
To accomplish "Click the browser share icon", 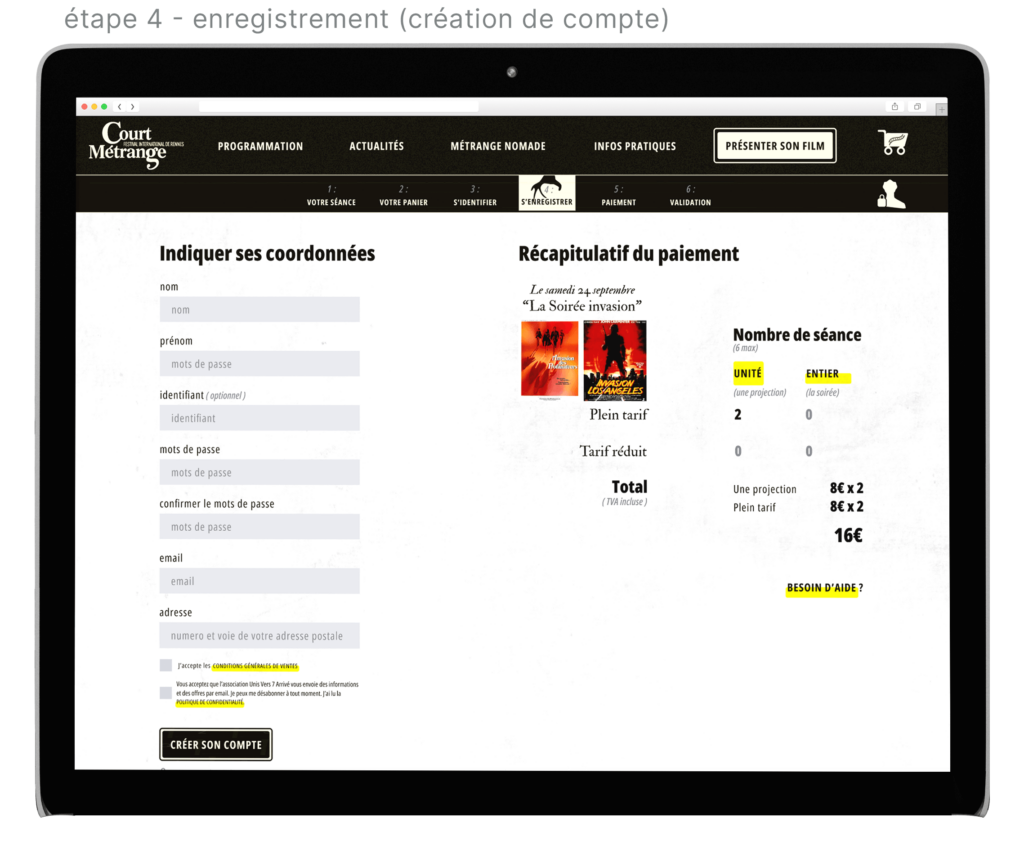I will click(x=894, y=107).
